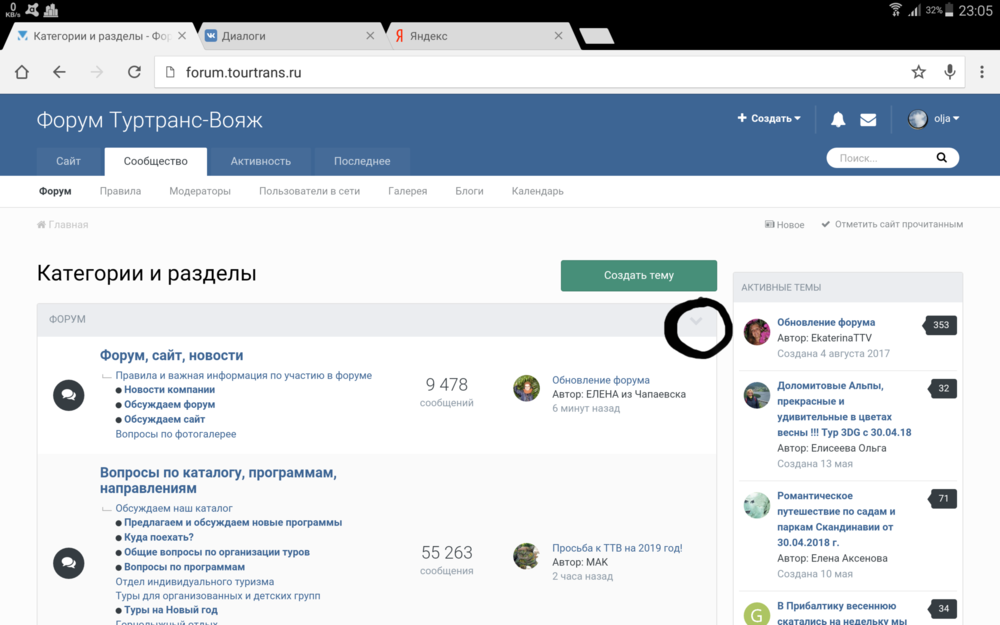The image size is (1000, 625).
Task: Open the browser three-dot menu
Action: point(982,72)
